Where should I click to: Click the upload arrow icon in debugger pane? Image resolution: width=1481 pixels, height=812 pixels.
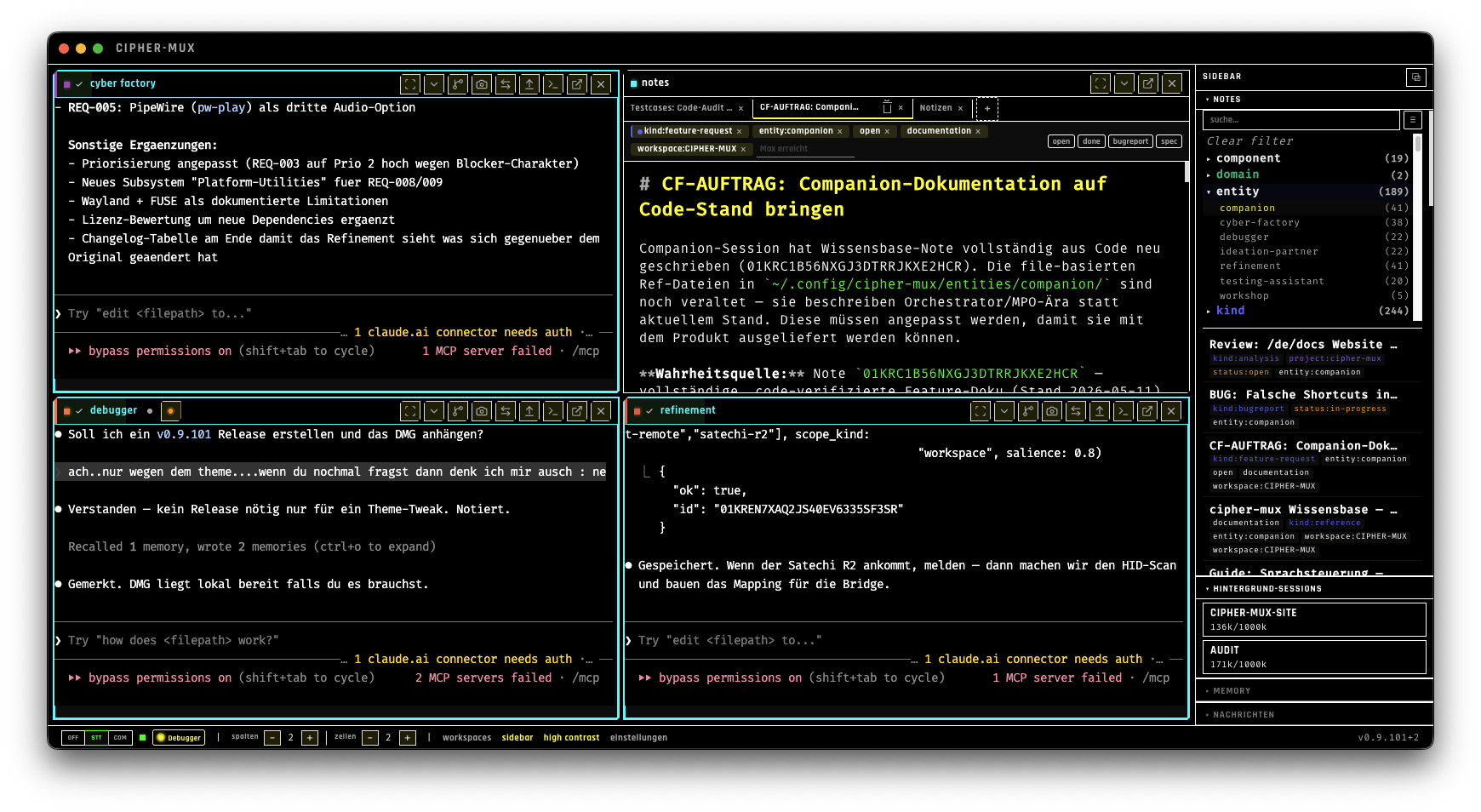click(529, 411)
